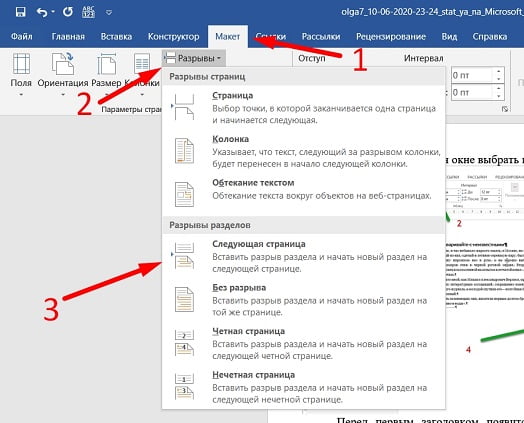Open the paragraph settings dialog launcher
Screen dimensions: 524x423
[x=505, y=109]
